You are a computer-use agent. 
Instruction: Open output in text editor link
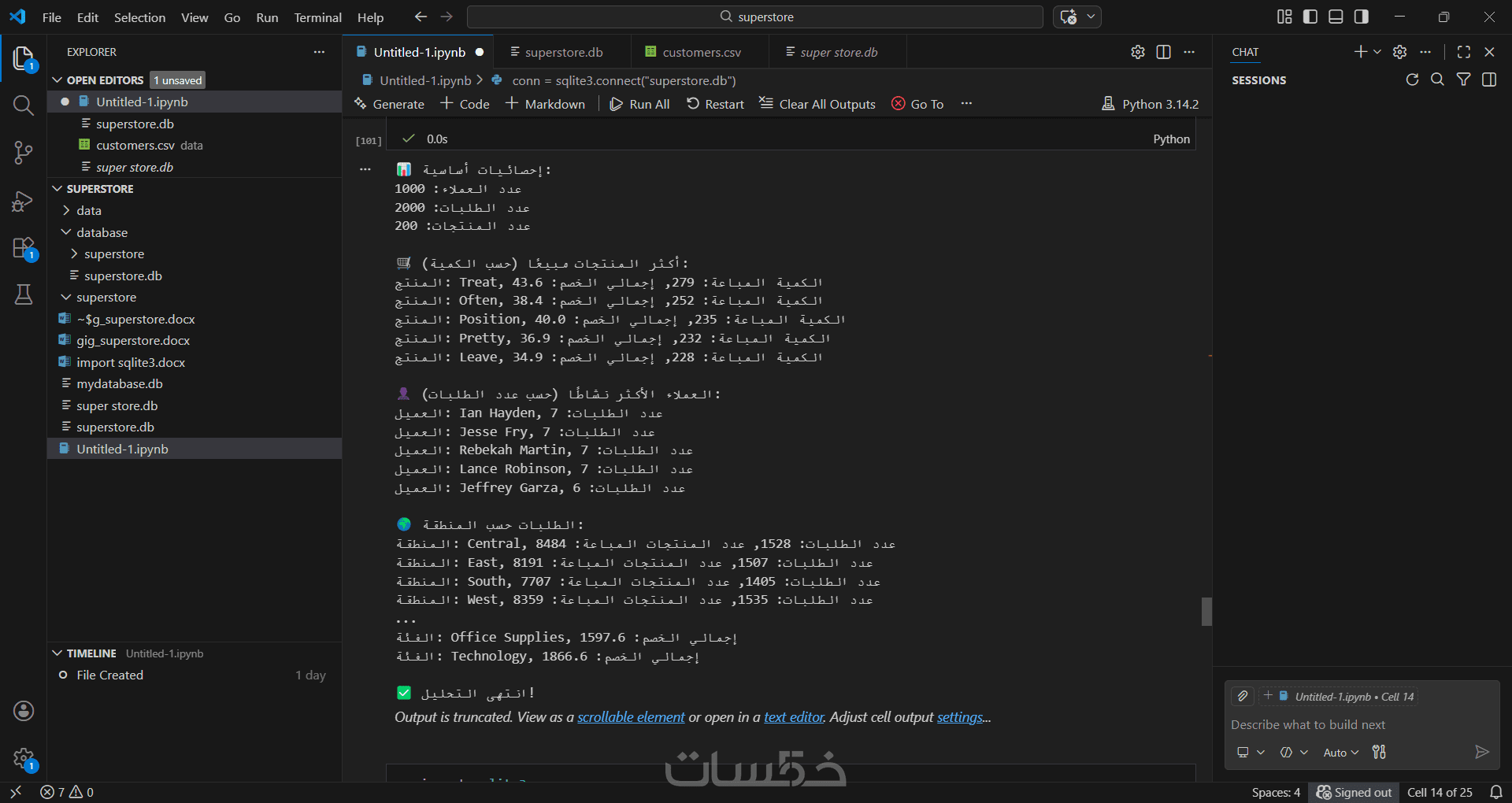click(794, 717)
